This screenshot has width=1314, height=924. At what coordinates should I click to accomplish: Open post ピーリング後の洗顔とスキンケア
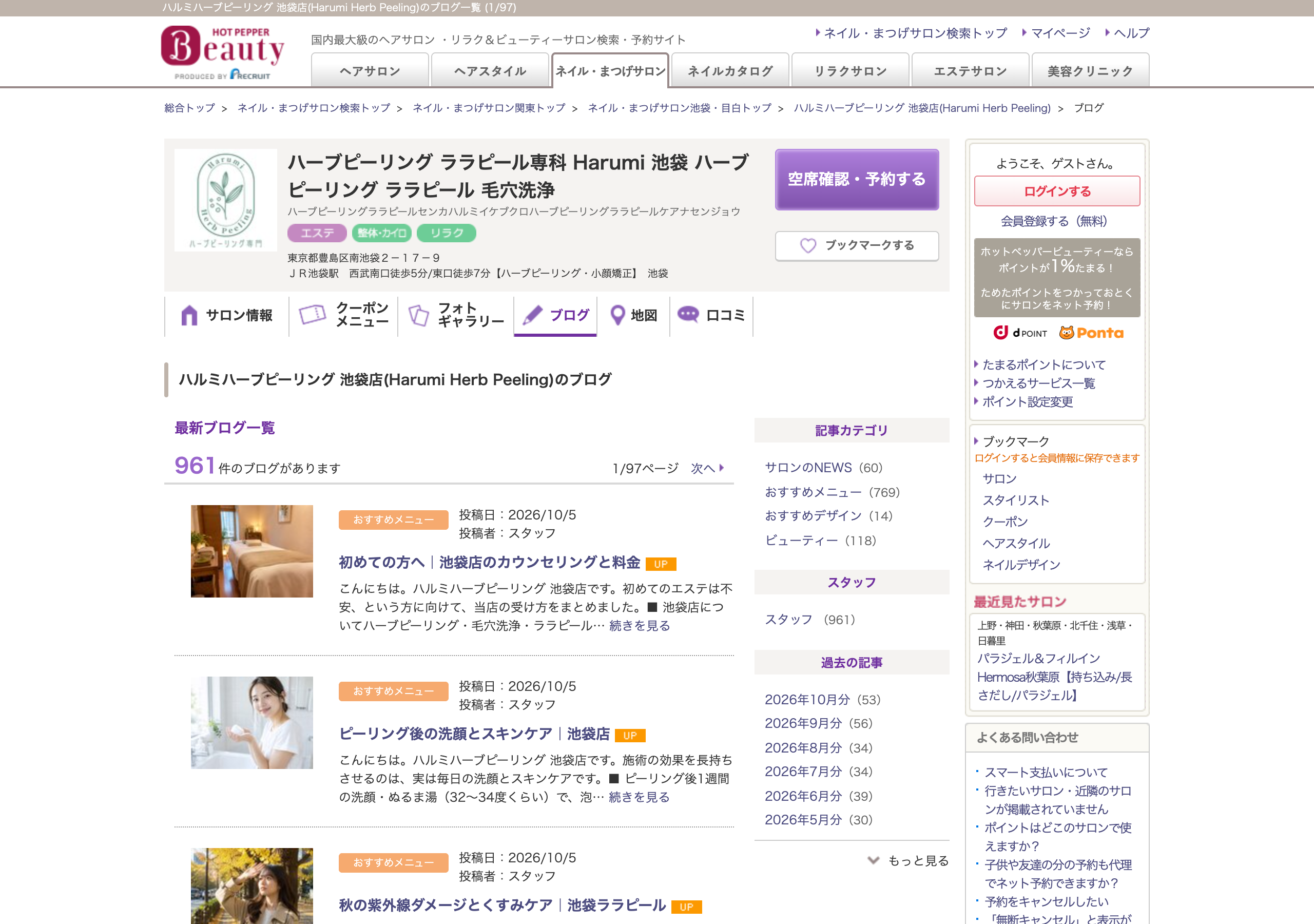pos(474,734)
